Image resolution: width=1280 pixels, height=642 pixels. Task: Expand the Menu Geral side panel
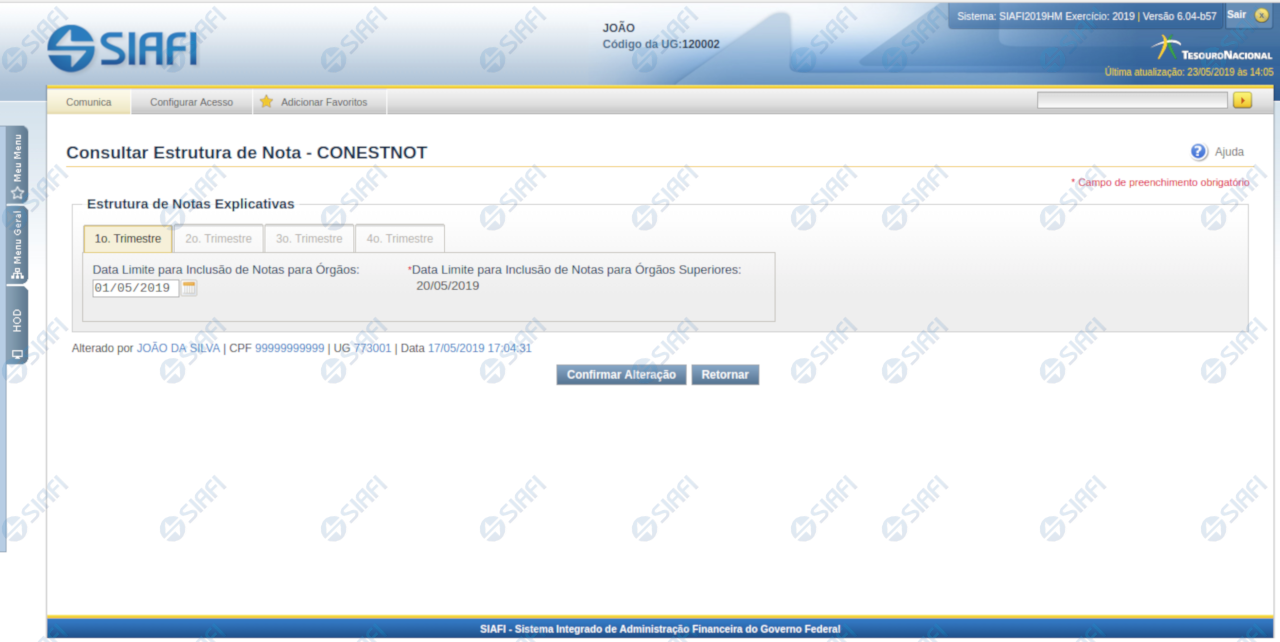tap(17, 245)
